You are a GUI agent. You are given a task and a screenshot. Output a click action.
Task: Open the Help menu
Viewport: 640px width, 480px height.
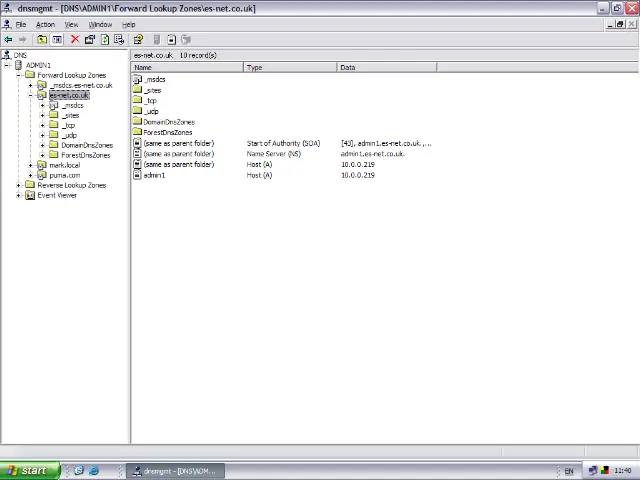tap(129, 24)
